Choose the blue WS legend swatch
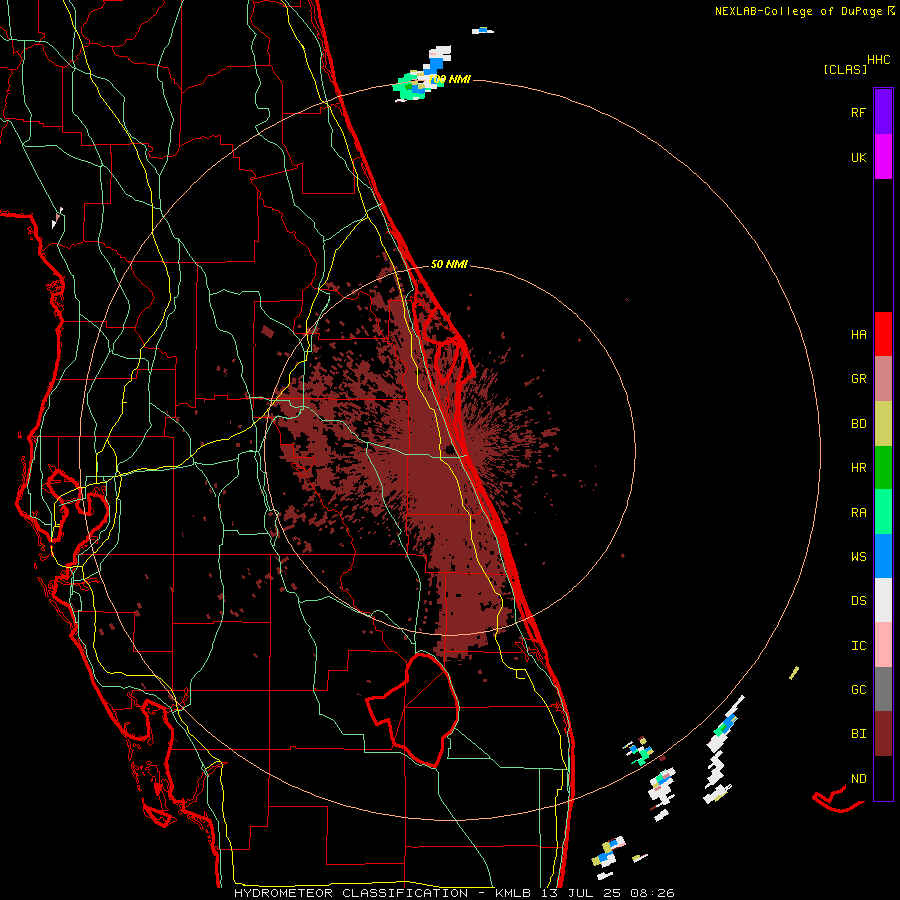Screen dimensions: 900x900 click(x=883, y=556)
